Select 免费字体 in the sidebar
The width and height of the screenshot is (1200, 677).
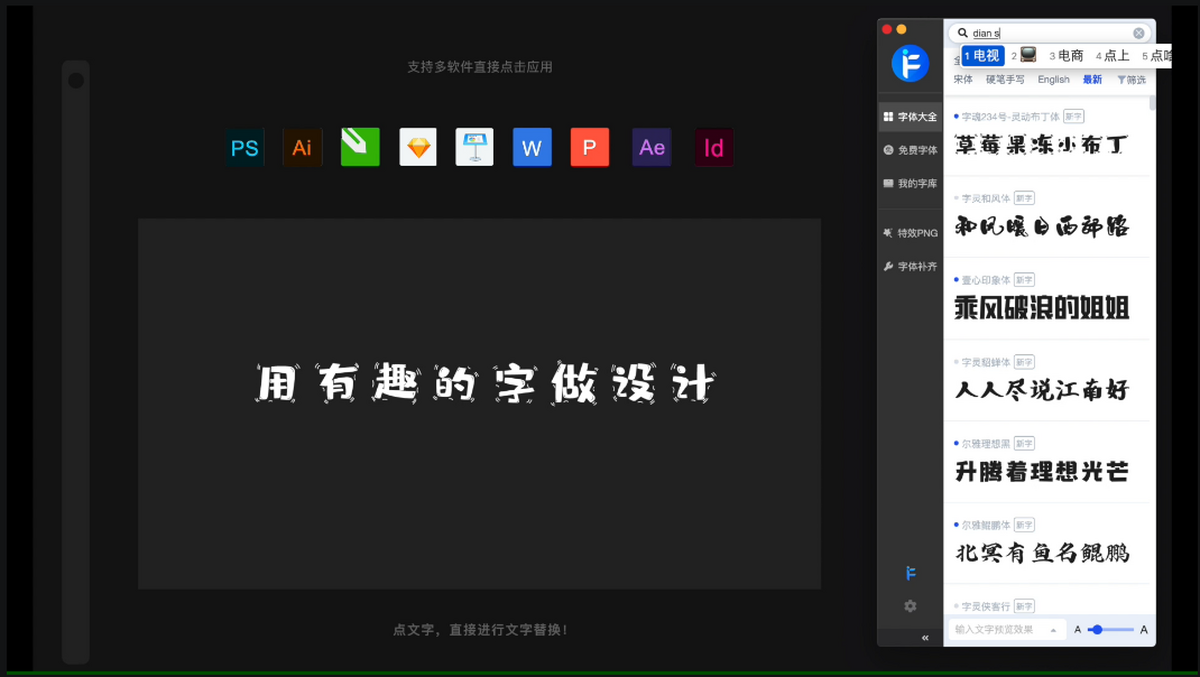click(x=911, y=150)
